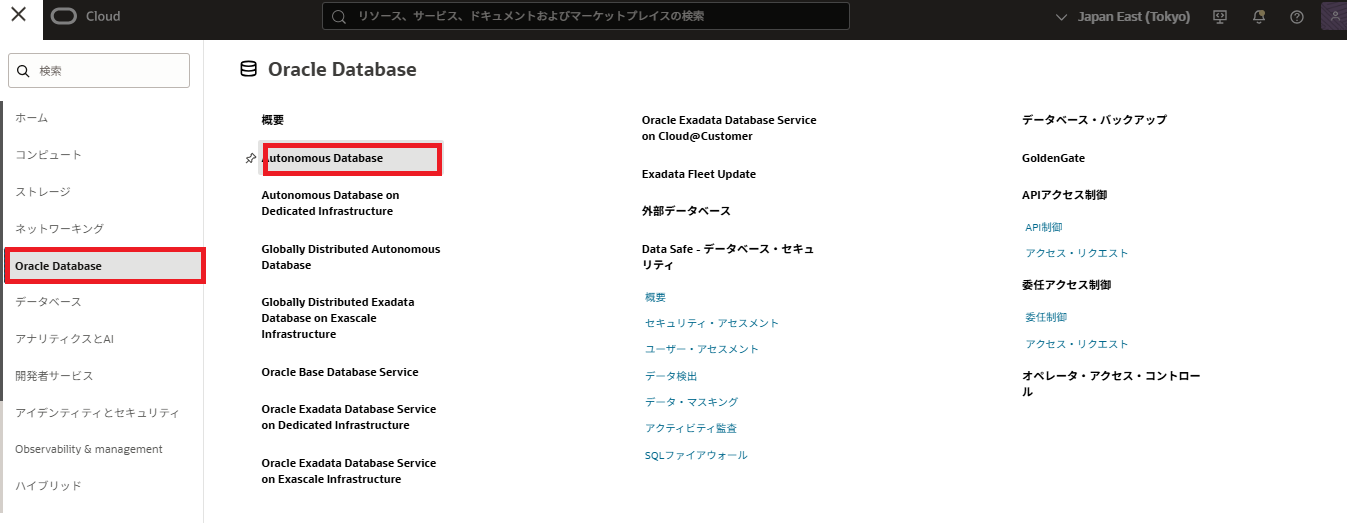This screenshot has height=523, width=1347.
Task: Open アクセス・リクエスト under 委任アクセス制御
Action: (1077, 344)
